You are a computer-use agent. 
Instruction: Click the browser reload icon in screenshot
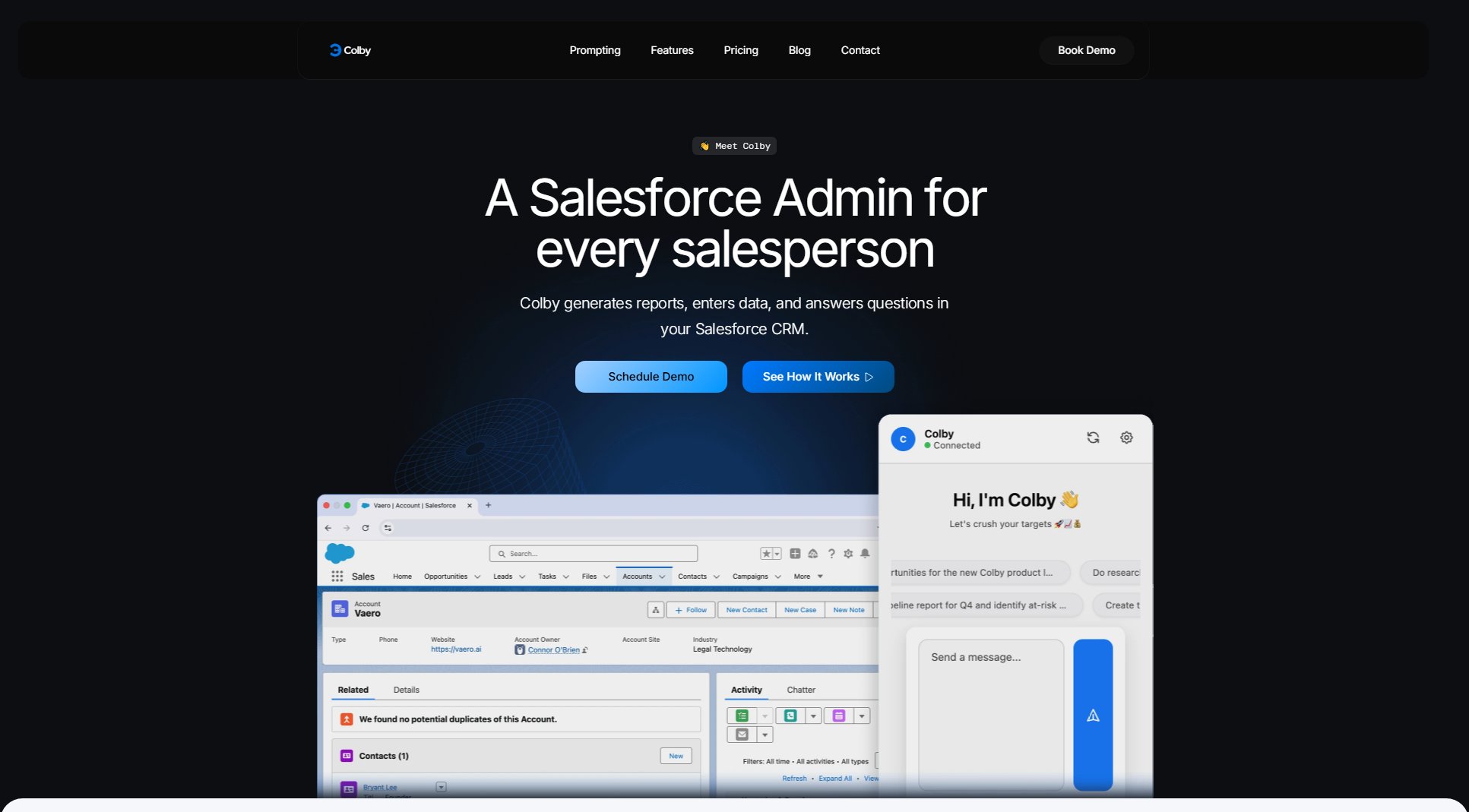coord(366,528)
